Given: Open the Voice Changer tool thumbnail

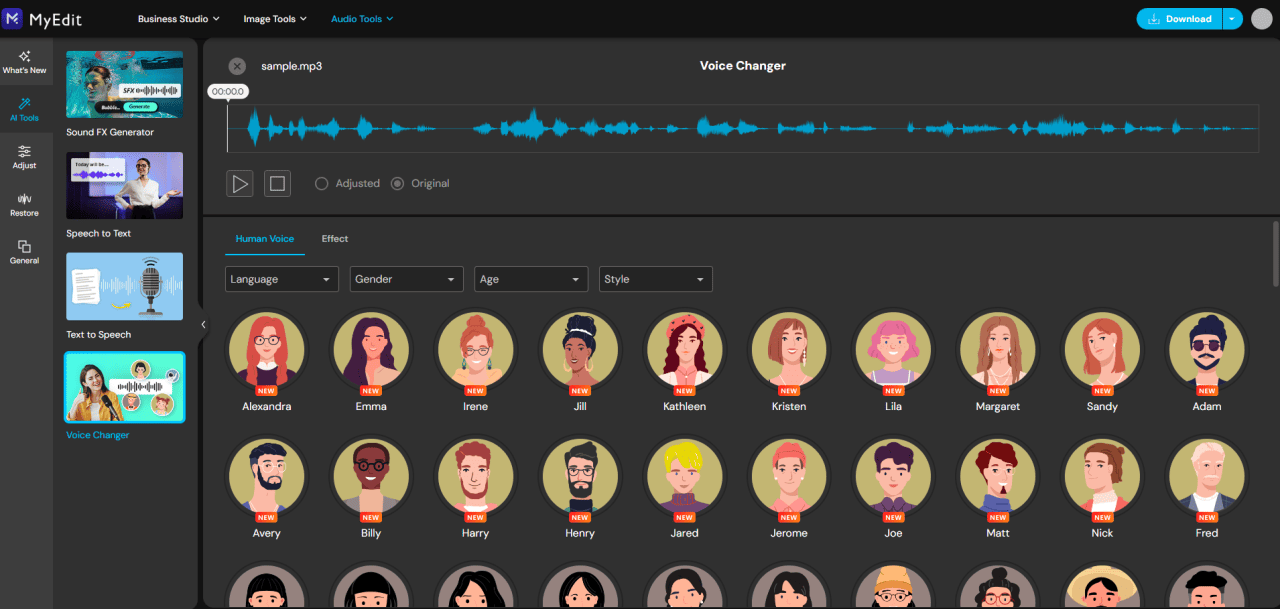Looking at the screenshot, I should 125,387.
